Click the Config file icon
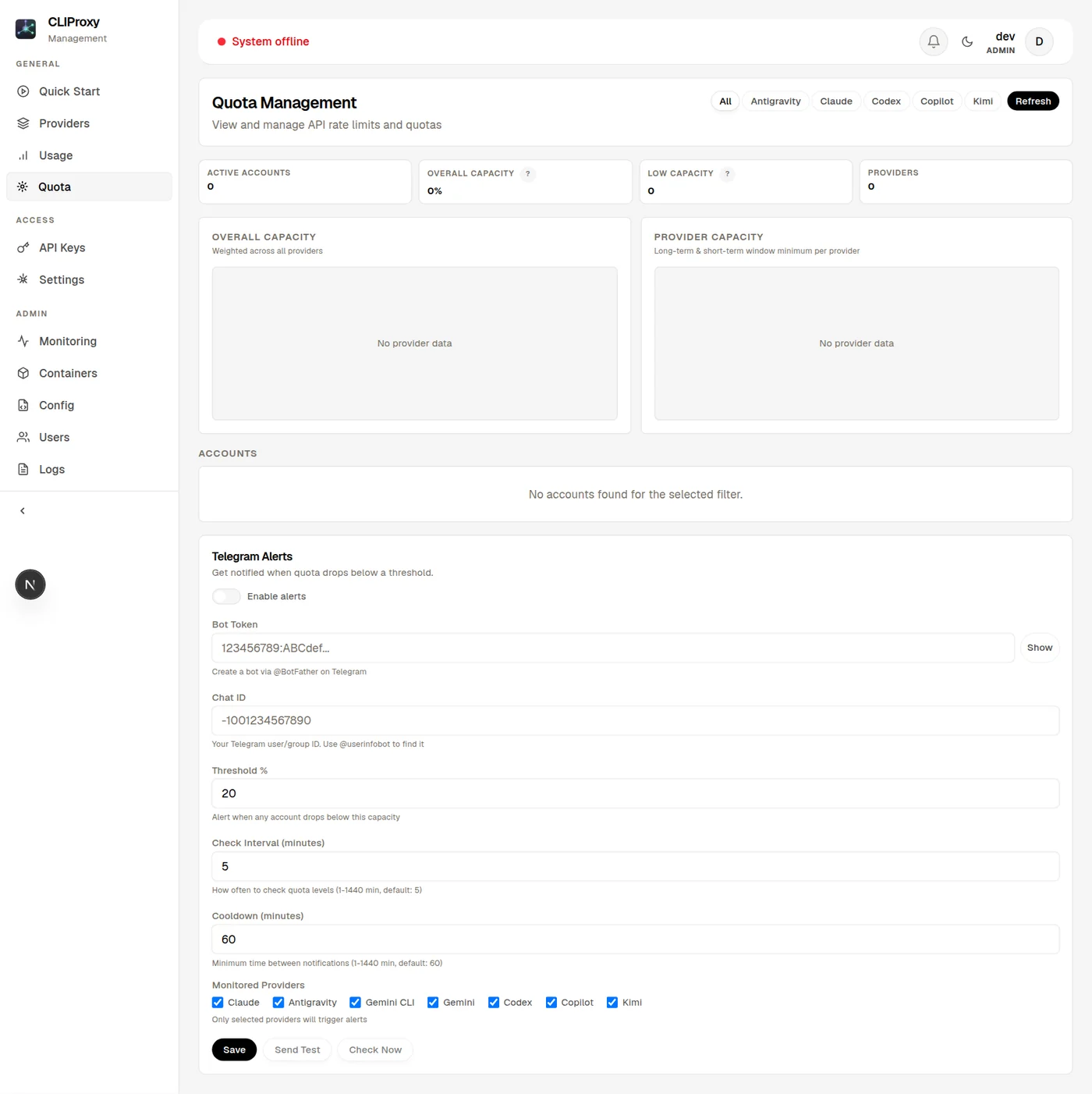Screen dimensions: 1092x1094 coord(23,405)
